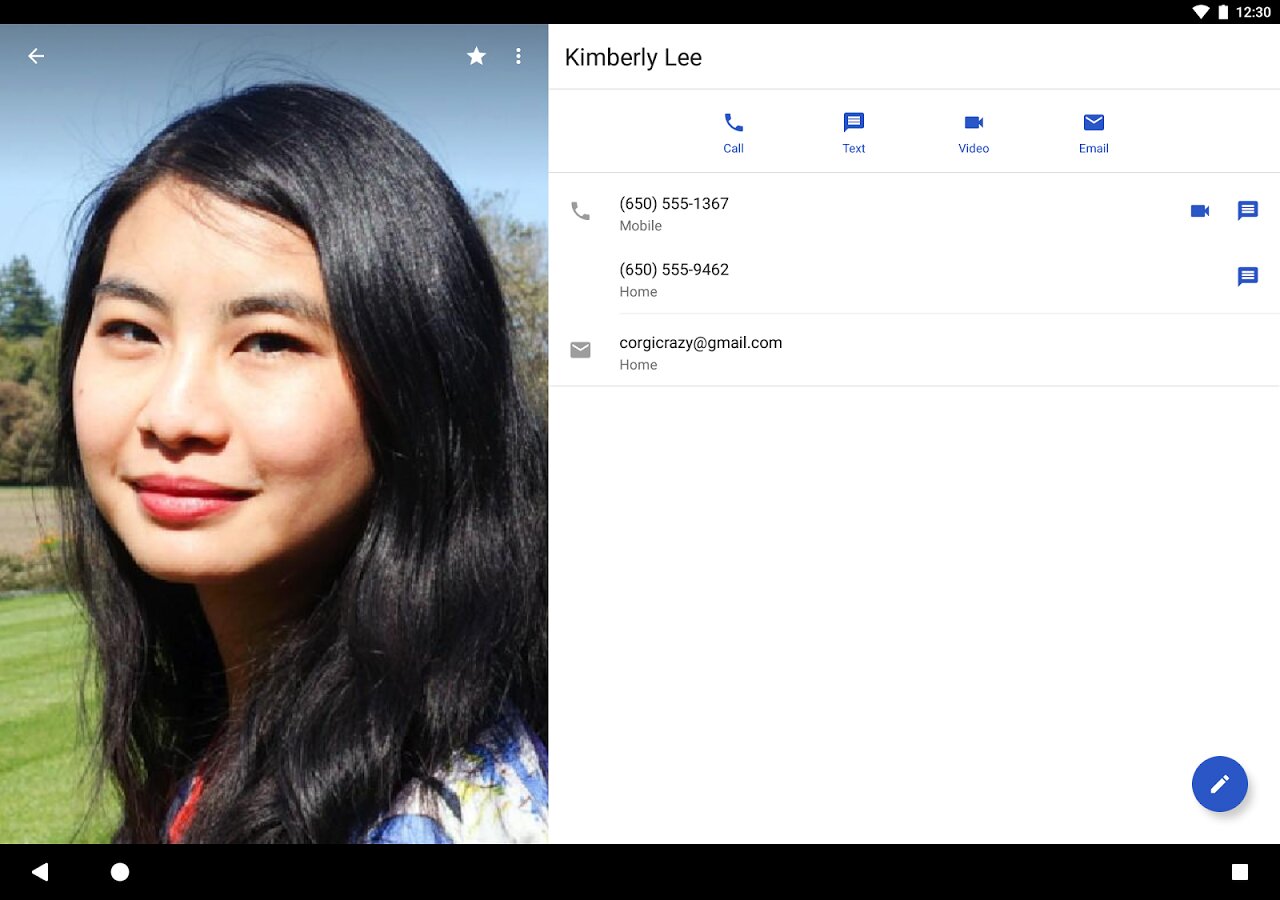Image resolution: width=1280 pixels, height=900 pixels.
Task: Start a Video call from action bar
Action: coord(973,132)
